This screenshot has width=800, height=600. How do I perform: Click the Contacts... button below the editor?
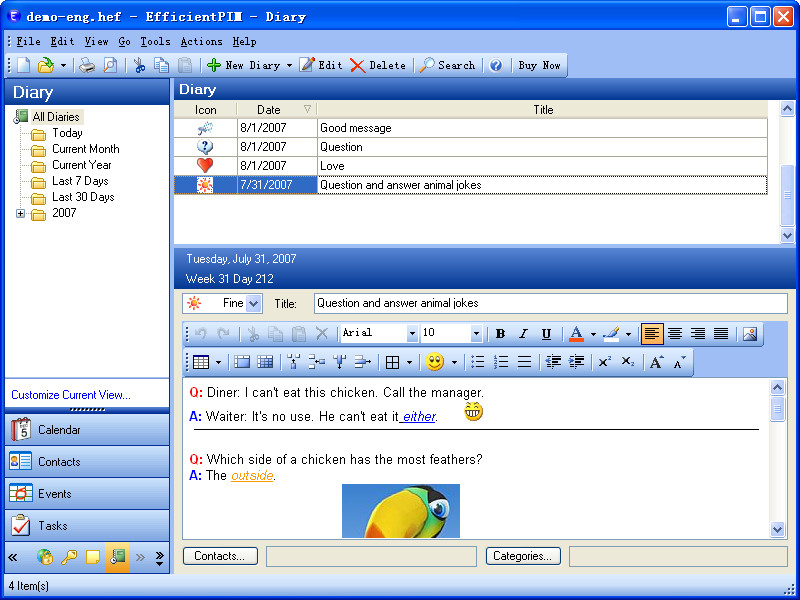[220, 556]
